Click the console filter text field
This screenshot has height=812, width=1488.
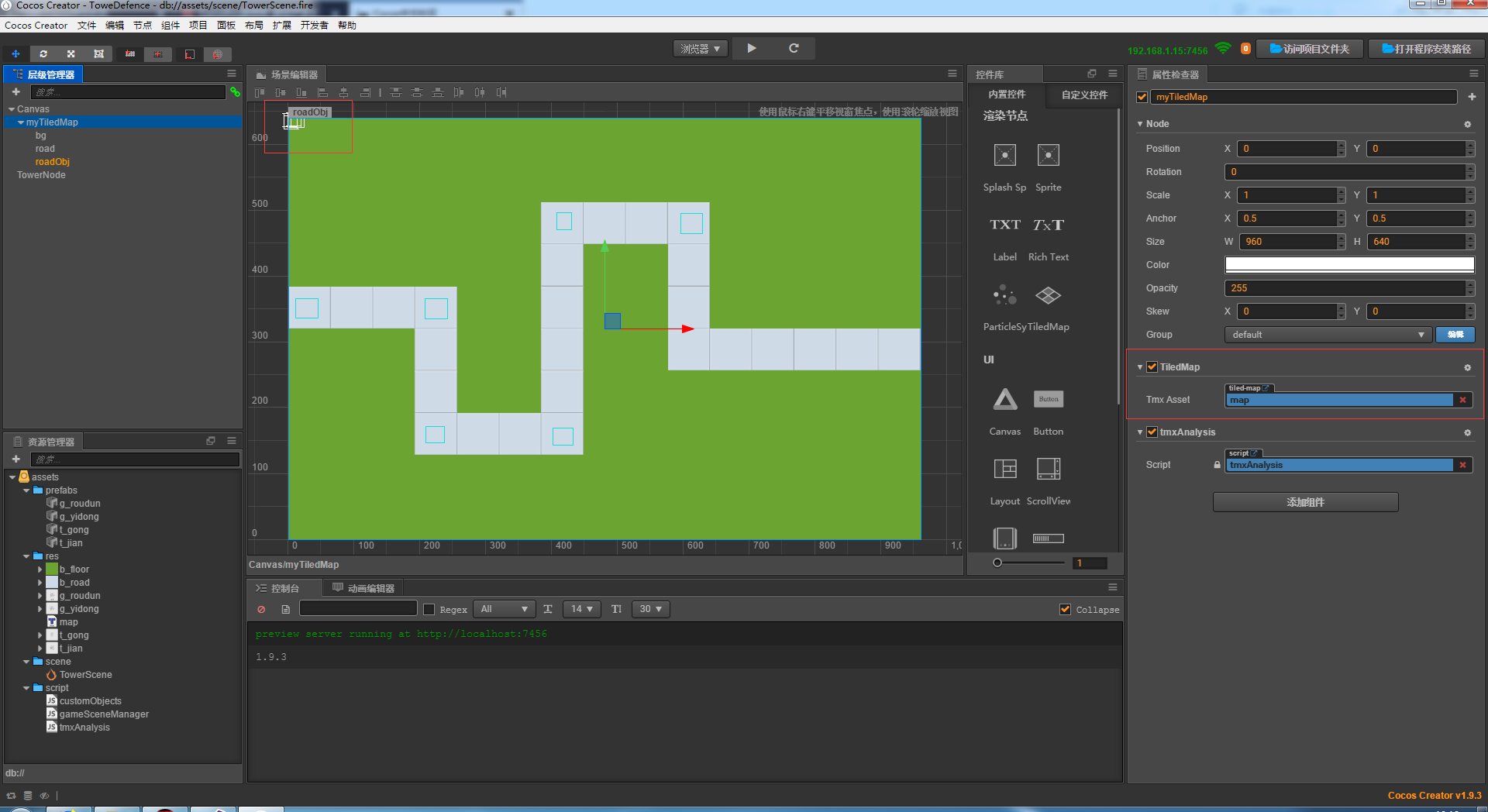coord(358,609)
